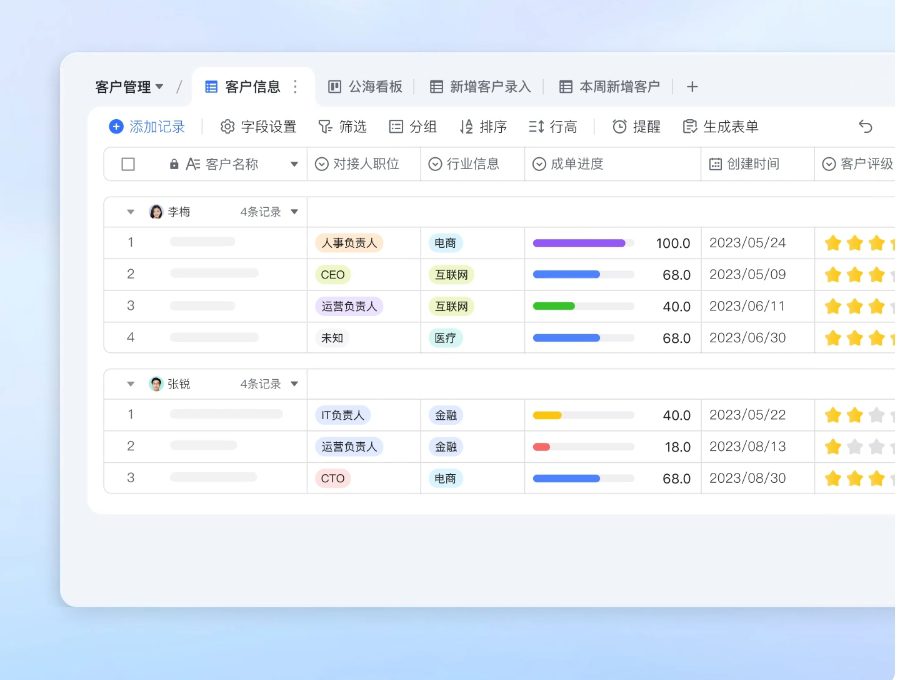Open the 医疗 industry tag

(x=445, y=338)
